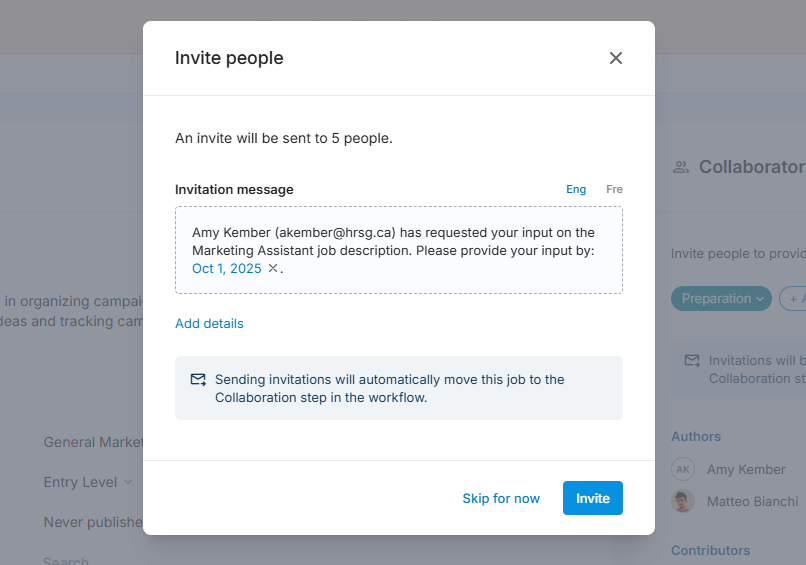The image size is (806, 565).
Task: Click the envelope icon beside Invitations text
Action: [x=691, y=360]
